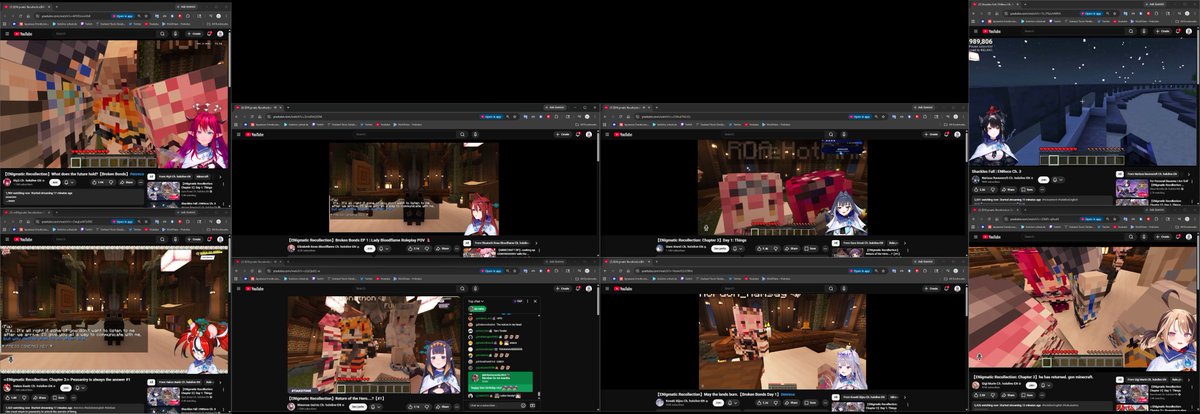
Task: Like the Ina 'Return of the Hero' stream
Action: click(x=414, y=407)
